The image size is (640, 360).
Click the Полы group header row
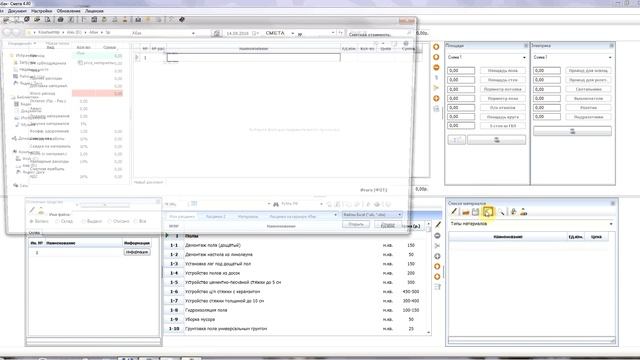click(x=297, y=236)
